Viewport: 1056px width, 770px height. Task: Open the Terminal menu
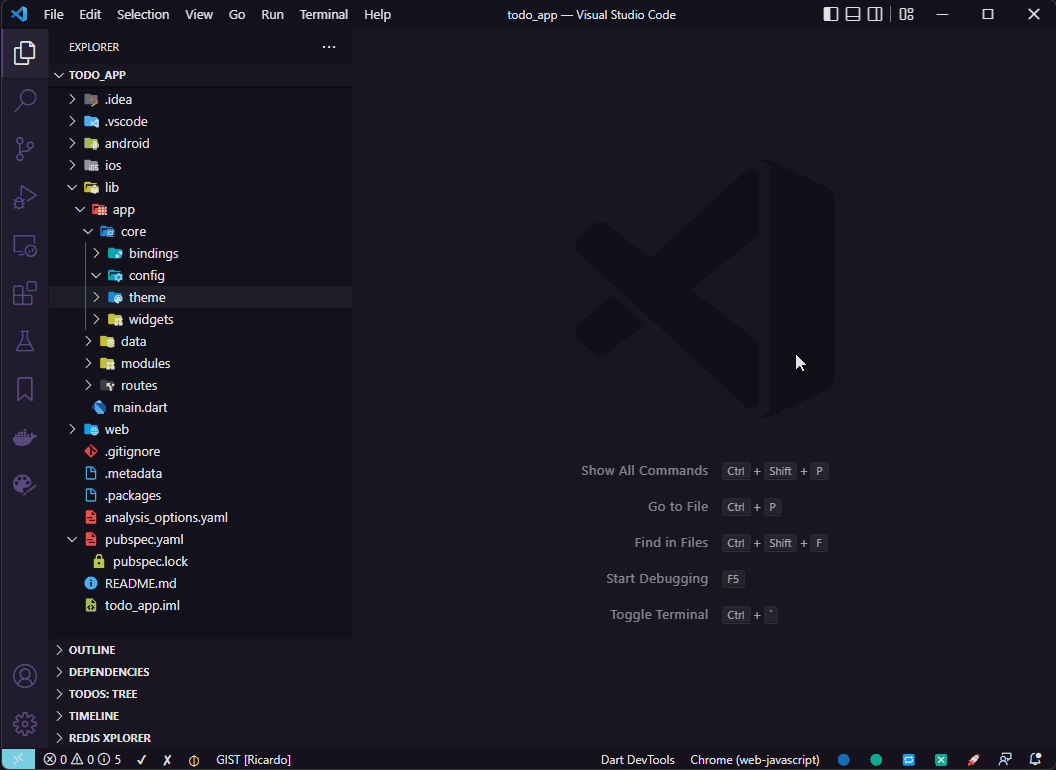point(323,14)
